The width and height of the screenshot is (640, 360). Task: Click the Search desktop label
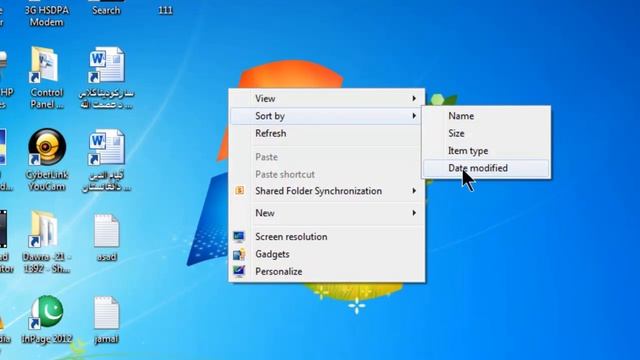(x=106, y=10)
